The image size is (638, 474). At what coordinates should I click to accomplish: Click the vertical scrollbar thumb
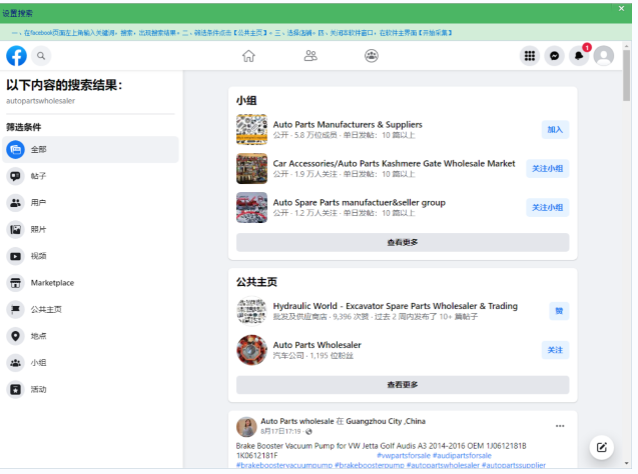[626, 76]
